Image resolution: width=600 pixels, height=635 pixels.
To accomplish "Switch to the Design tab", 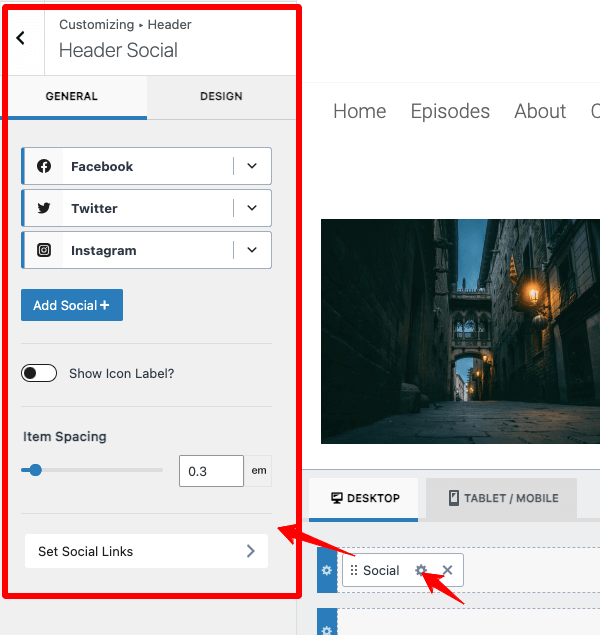I will (x=221, y=96).
